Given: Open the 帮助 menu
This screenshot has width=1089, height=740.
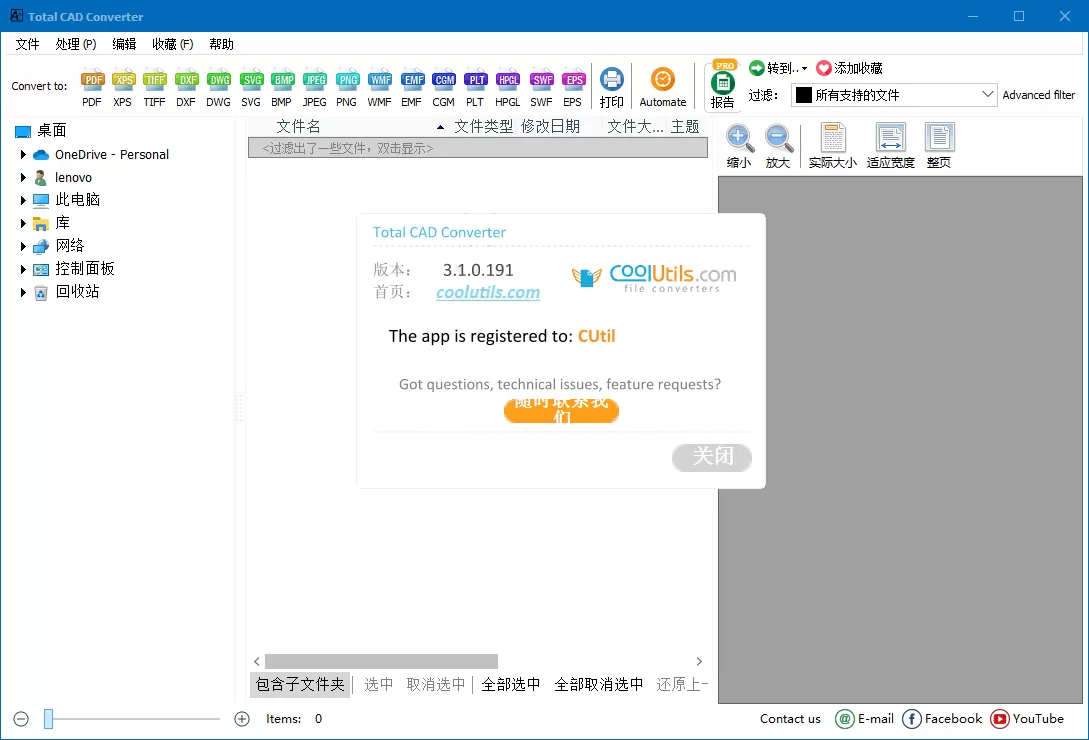Looking at the screenshot, I should pos(221,44).
